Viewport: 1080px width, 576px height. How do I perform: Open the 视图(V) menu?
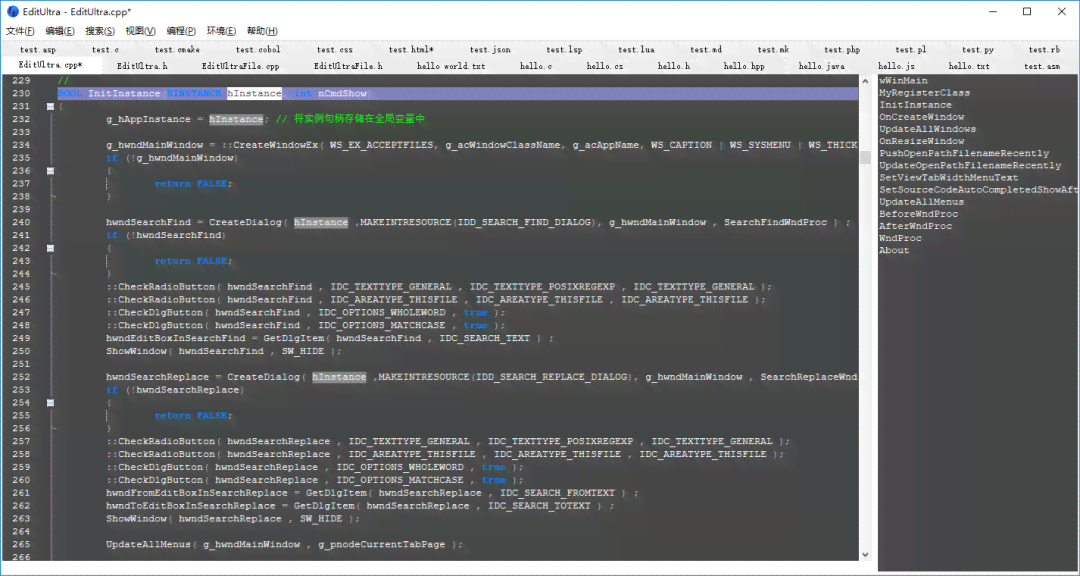[x=141, y=31]
